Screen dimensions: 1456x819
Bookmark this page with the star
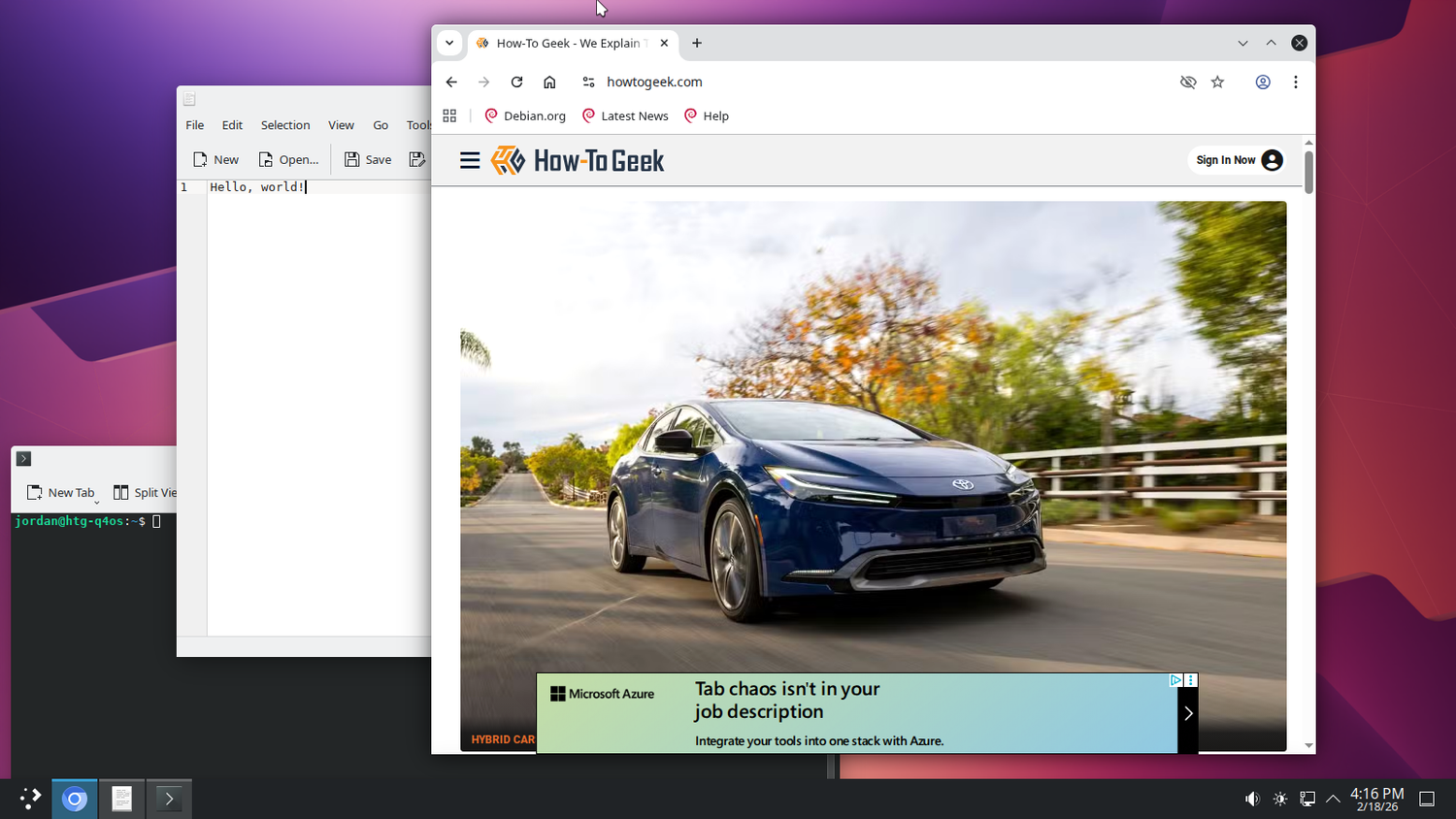click(1218, 82)
